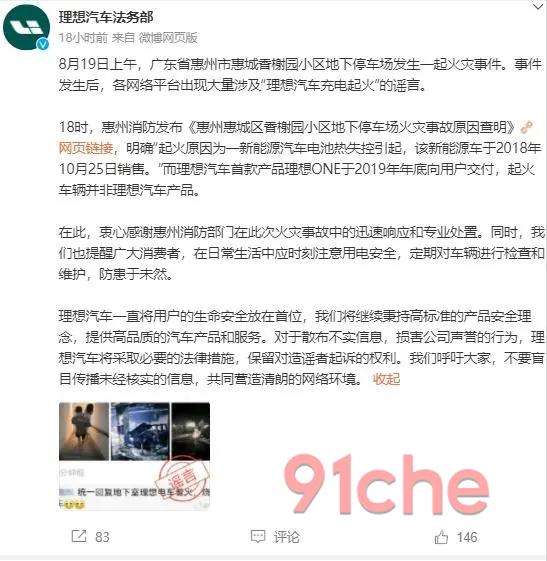This screenshot has width=547, height=561.
Task: Open the dark smoky garage thumbnail
Action: (x=190, y=431)
